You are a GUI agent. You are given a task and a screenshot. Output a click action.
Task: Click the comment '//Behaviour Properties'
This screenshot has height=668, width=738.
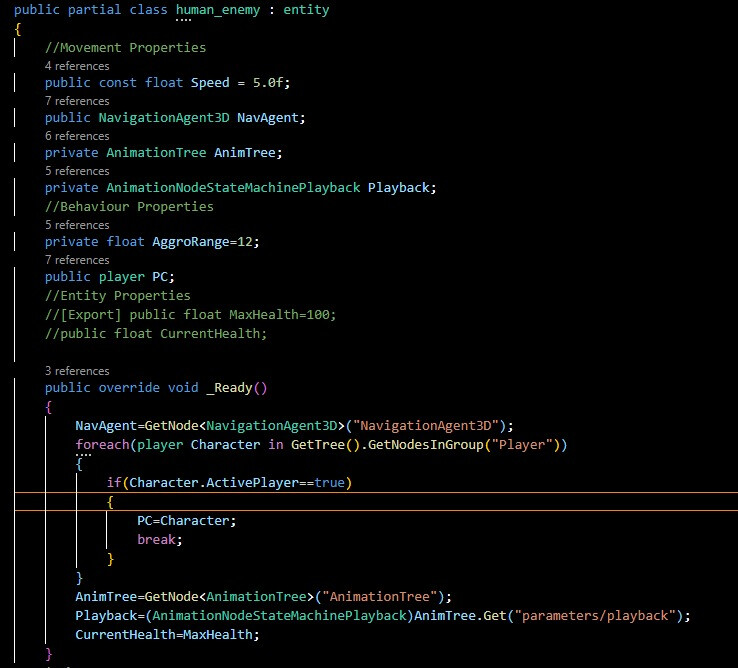click(x=129, y=207)
